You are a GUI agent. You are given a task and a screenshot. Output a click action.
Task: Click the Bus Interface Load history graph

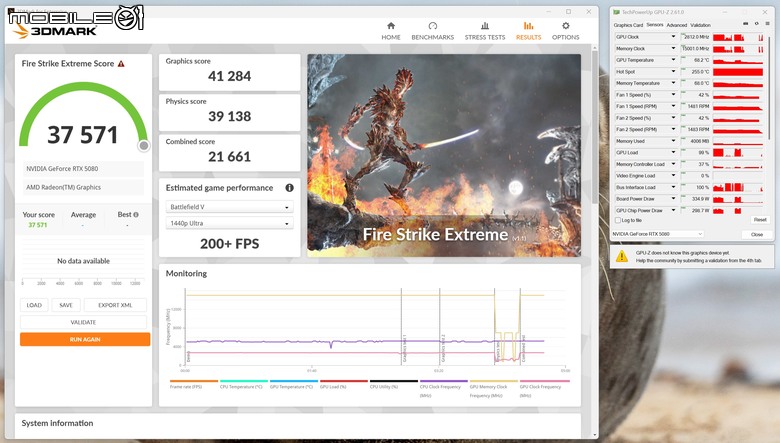coord(738,187)
